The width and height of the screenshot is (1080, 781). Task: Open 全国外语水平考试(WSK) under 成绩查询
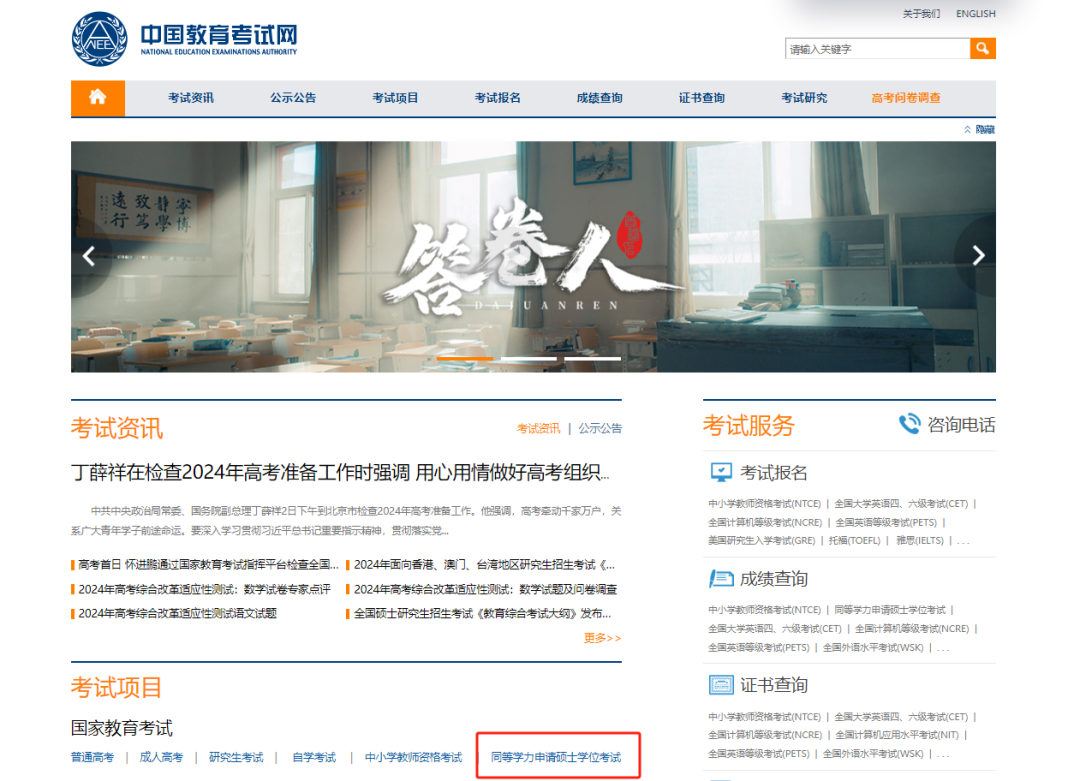[x=873, y=647]
